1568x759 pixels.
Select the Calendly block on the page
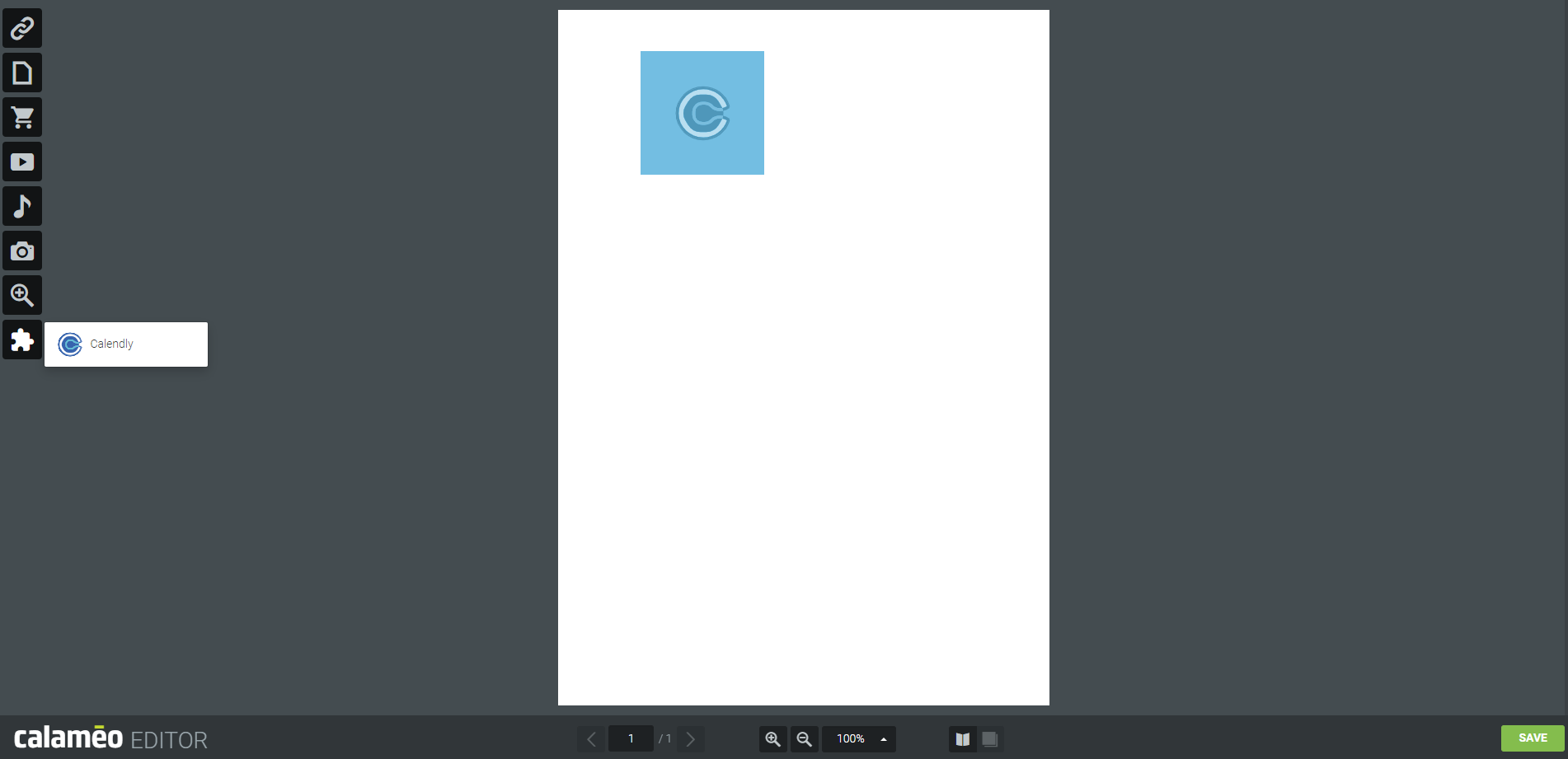702,113
